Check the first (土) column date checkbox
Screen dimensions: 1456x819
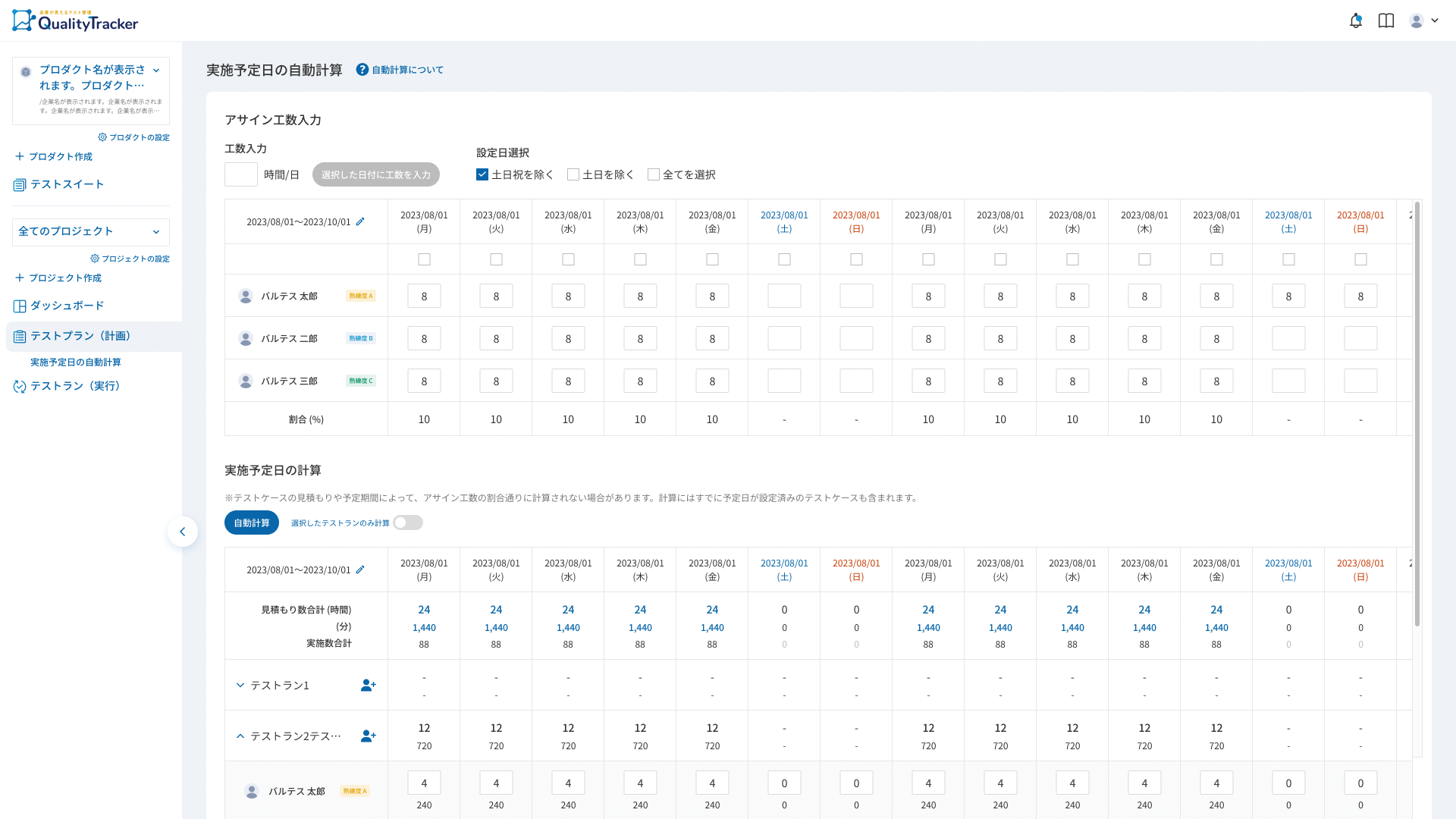tap(785, 259)
